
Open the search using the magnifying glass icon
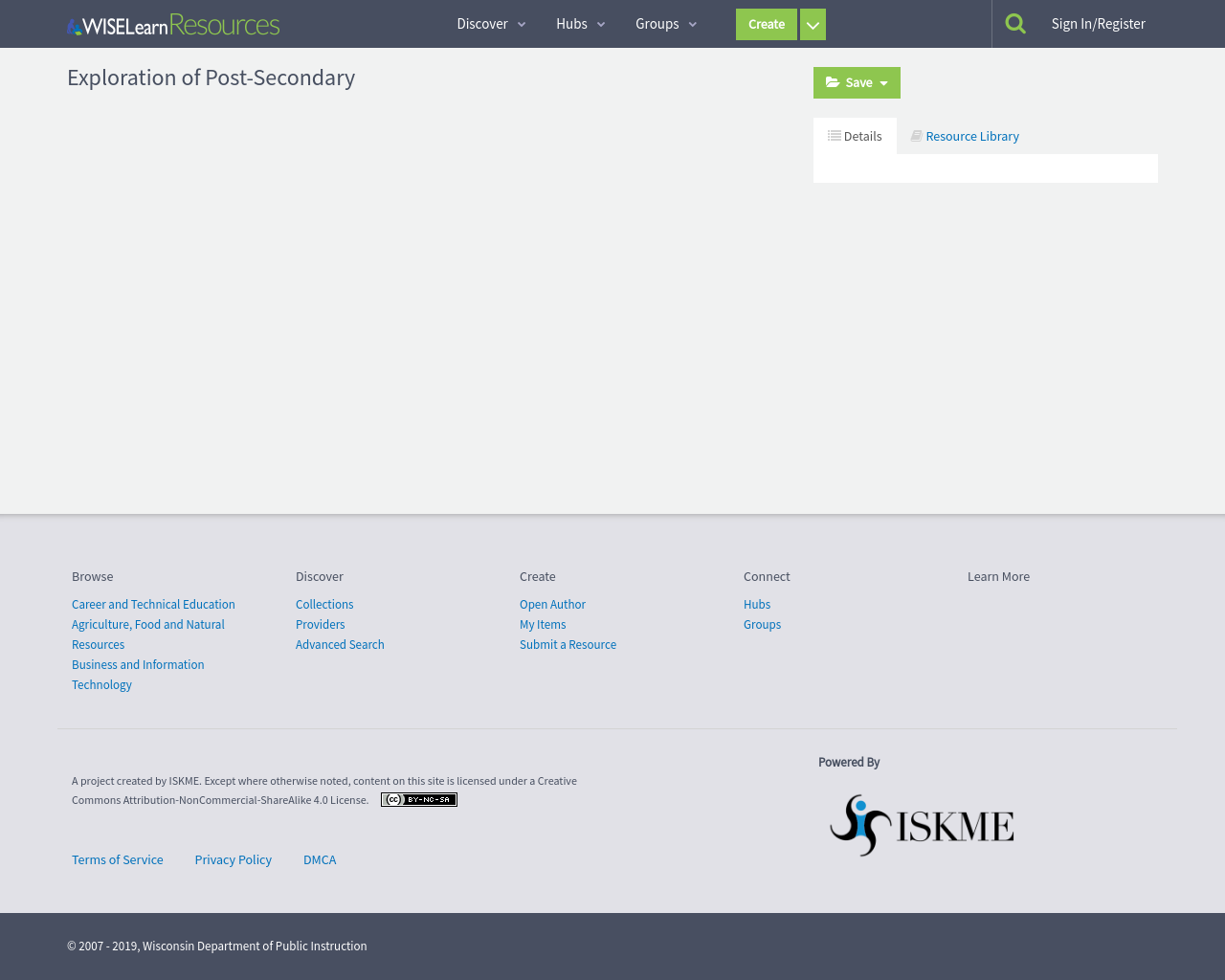(x=1014, y=21)
